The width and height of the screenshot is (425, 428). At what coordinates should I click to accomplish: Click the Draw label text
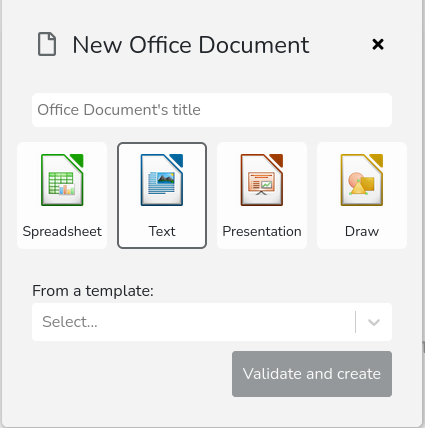(x=362, y=231)
